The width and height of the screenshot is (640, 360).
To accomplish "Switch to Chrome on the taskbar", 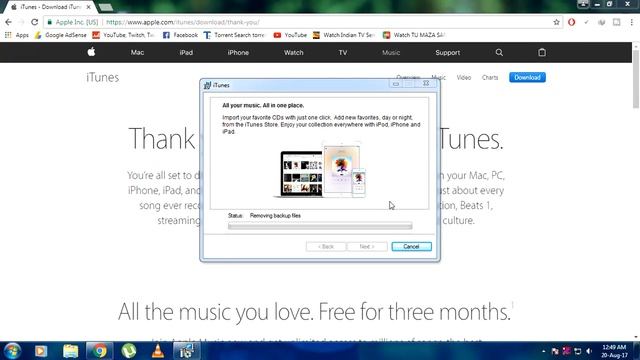I will coord(99,351).
